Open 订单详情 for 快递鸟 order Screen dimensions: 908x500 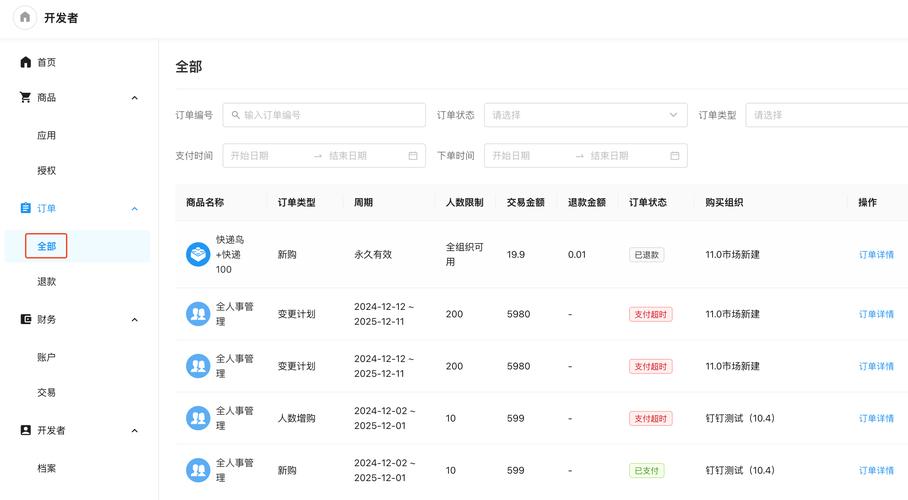point(876,254)
